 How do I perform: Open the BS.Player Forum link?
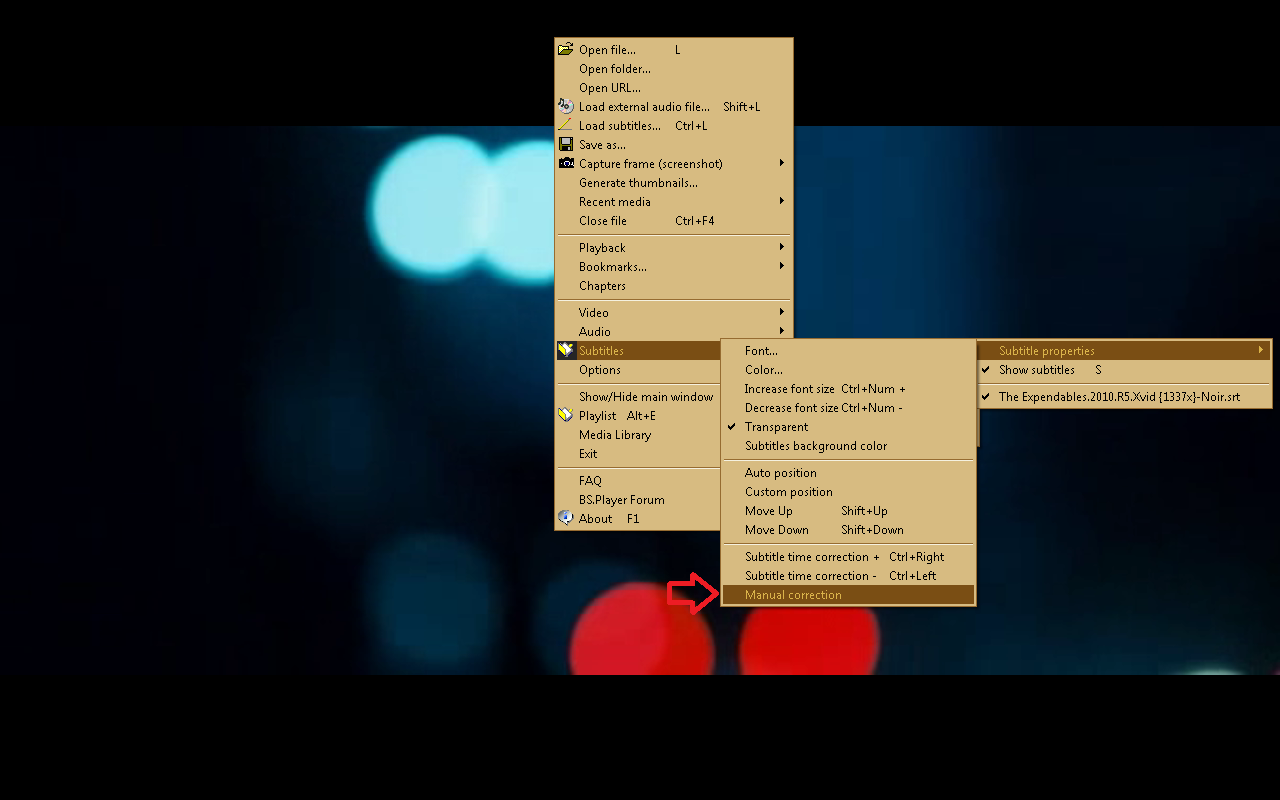tap(621, 500)
